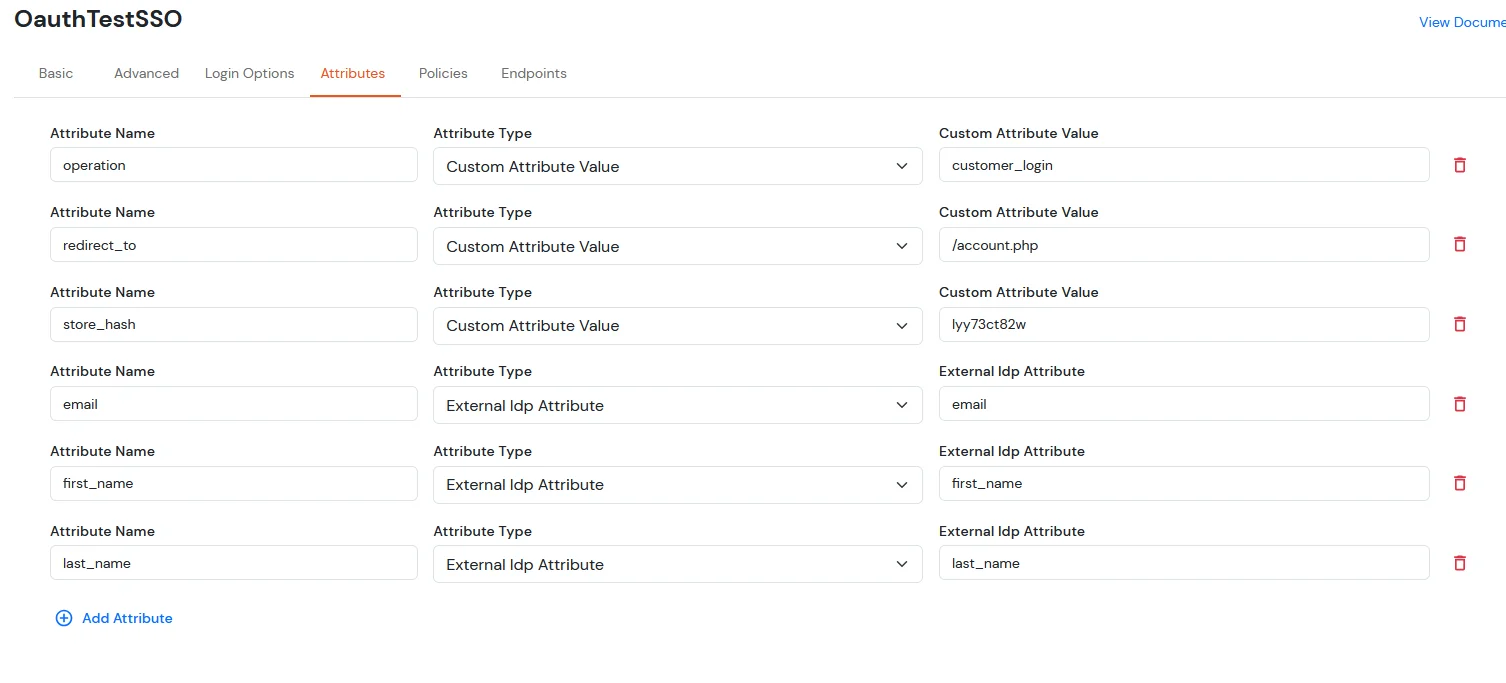This screenshot has height=683, width=1506.
Task: Select the store_hash attribute name field
Action: [233, 324]
